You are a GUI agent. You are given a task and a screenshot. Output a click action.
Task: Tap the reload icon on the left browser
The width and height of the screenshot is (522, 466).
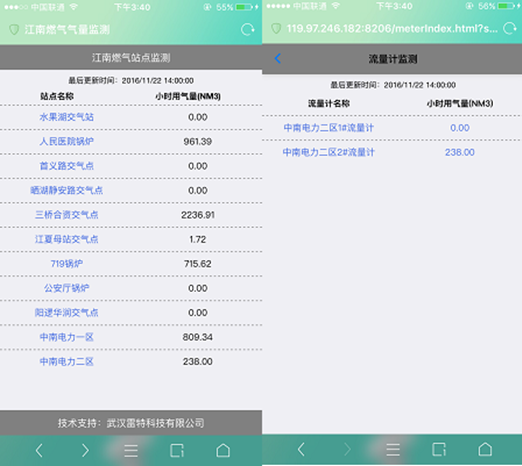click(x=247, y=30)
